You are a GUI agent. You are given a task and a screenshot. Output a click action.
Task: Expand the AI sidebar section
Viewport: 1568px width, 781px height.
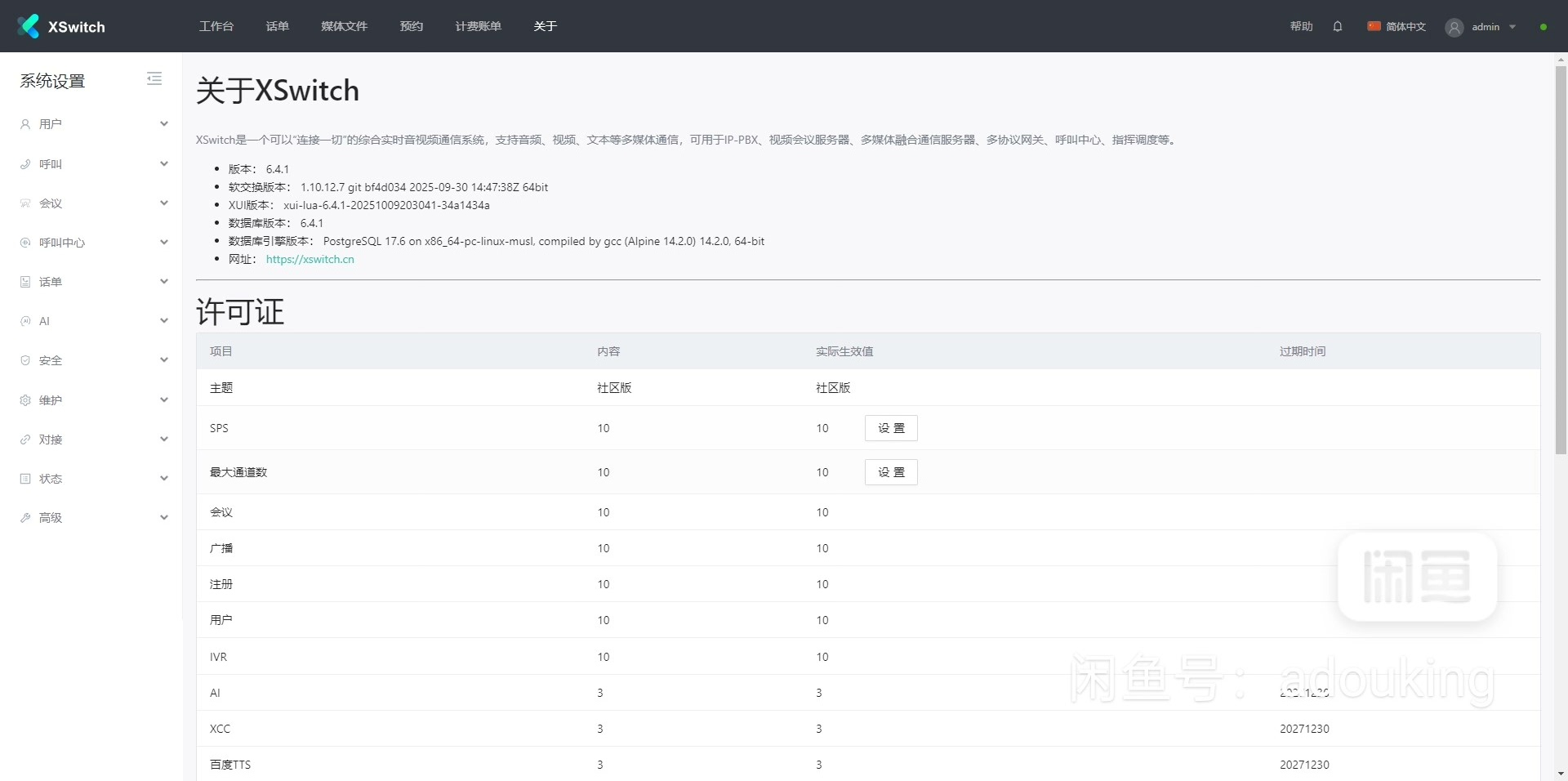[163, 321]
